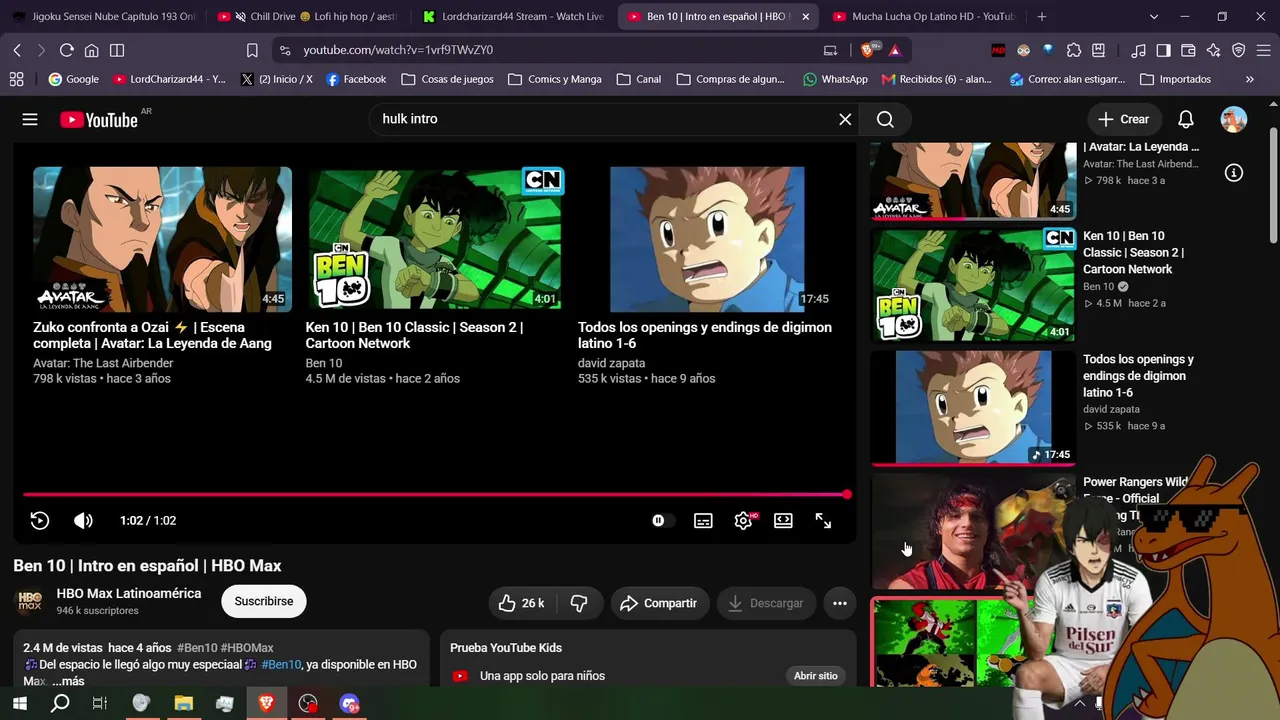Open the account avatar menu
This screenshot has height=720, width=1280.
pyautogui.click(x=1233, y=119)
